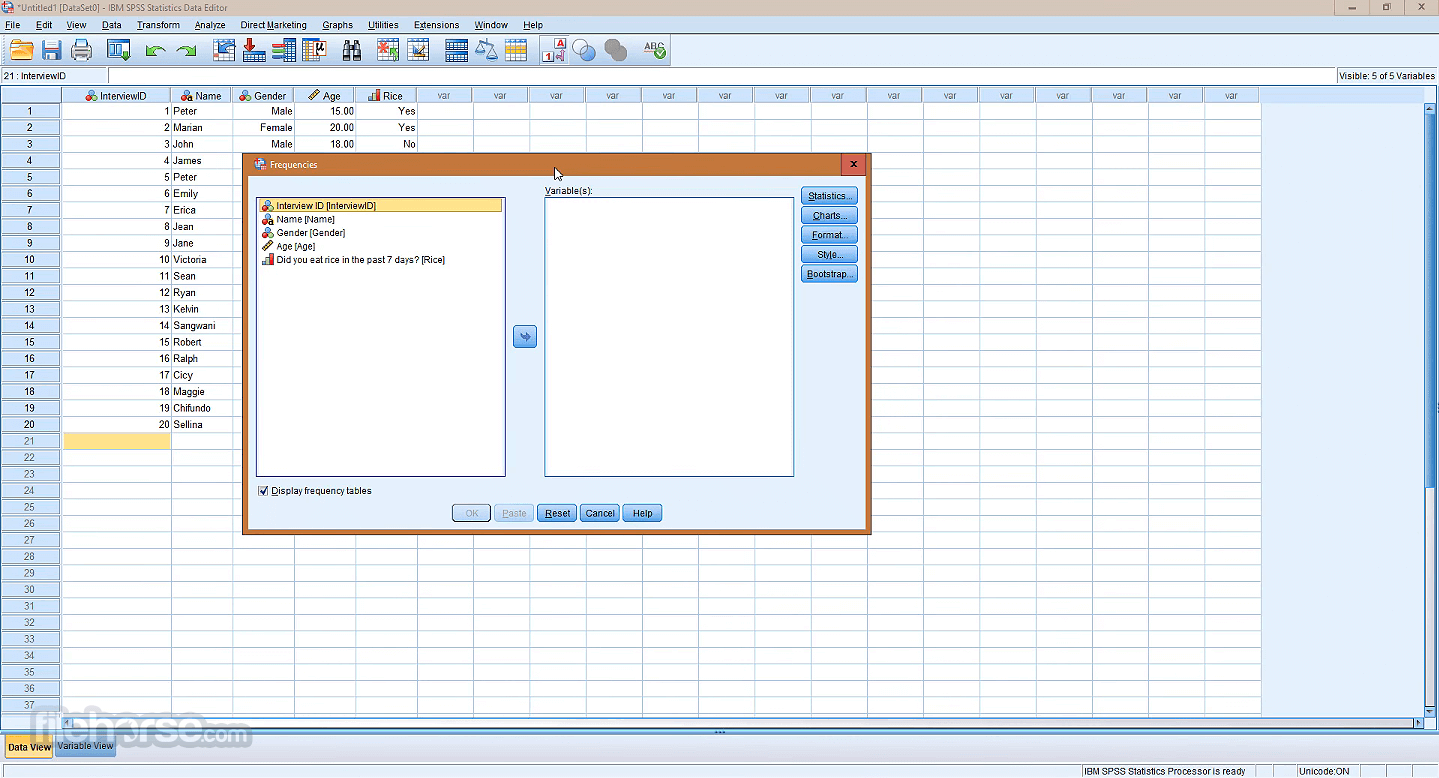Click the Use Variable Sets icon
1439x778 pixels.
tap(585, 50)
